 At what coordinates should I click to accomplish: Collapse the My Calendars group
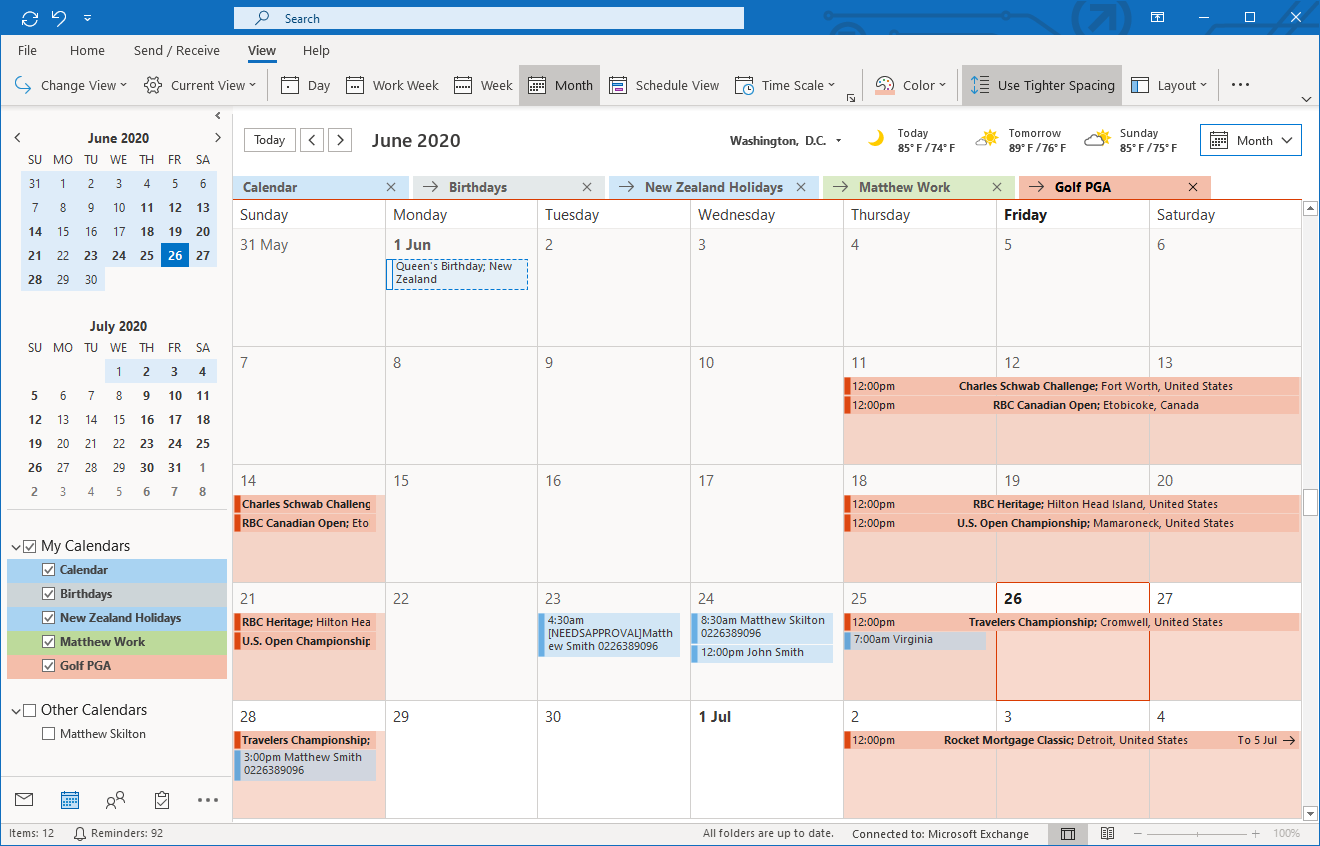(x=16, y=547)
